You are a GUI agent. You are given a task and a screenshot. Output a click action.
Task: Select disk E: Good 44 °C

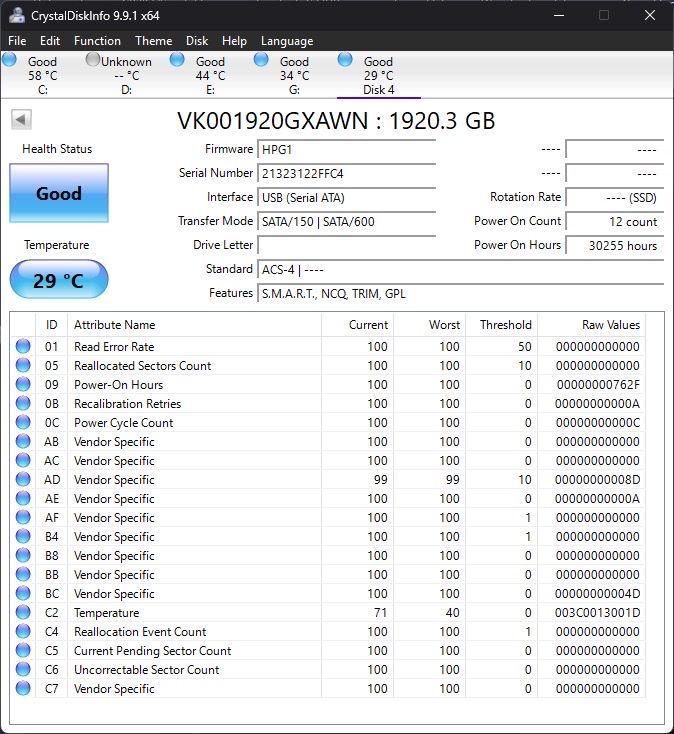click(210, 75)
